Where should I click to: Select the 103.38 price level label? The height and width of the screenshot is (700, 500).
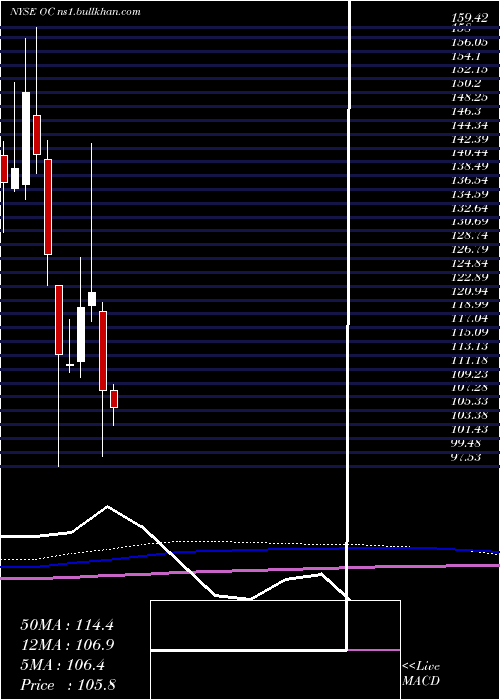tap(468, 415)
